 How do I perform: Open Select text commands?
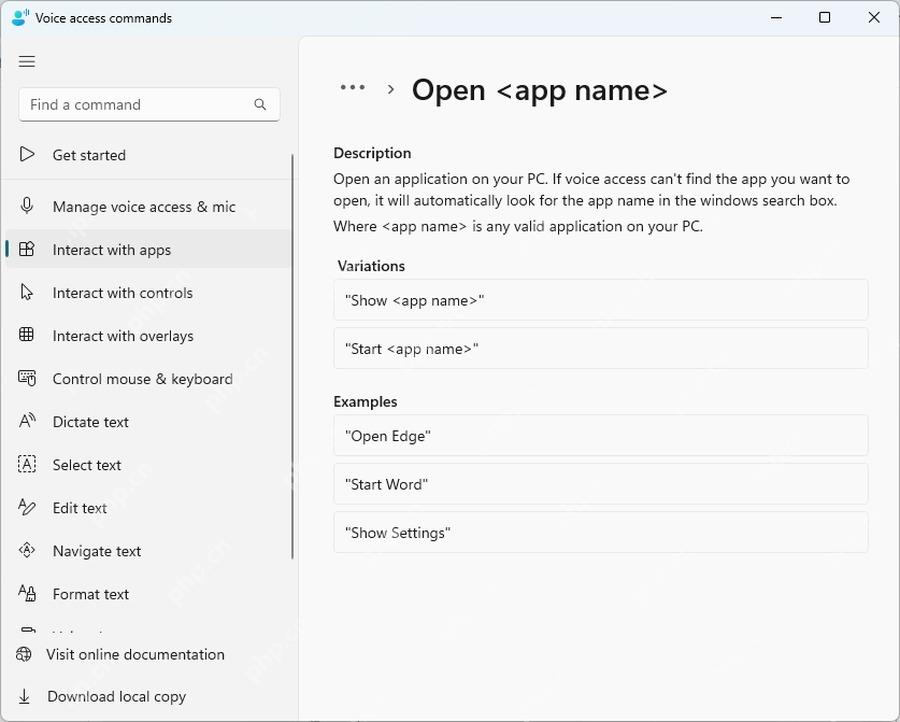click(x=149, y=465)
